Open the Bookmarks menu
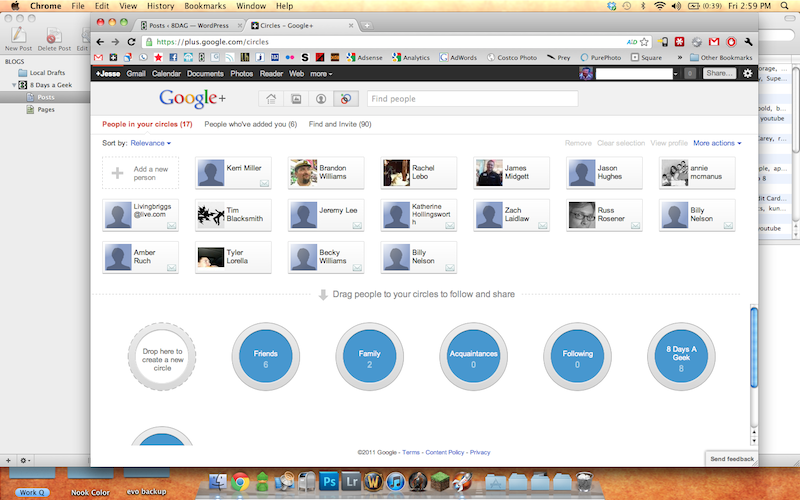800x500 pixels. tap(205, 6)
